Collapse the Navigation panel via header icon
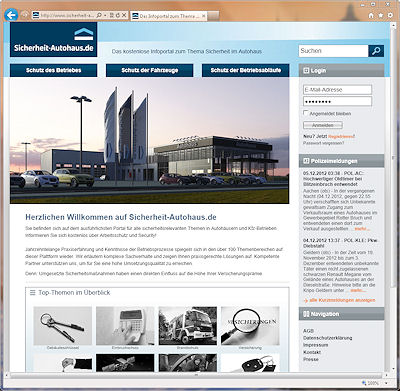The image size is (400, 391). 306,314
